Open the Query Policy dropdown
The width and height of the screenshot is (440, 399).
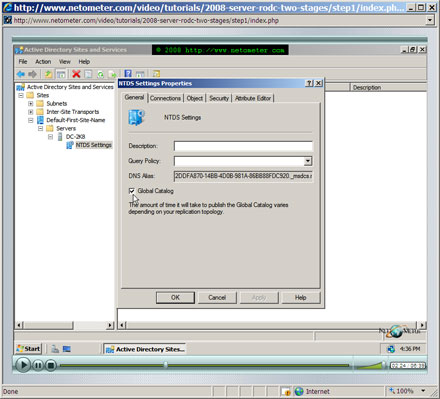point(308,161)
